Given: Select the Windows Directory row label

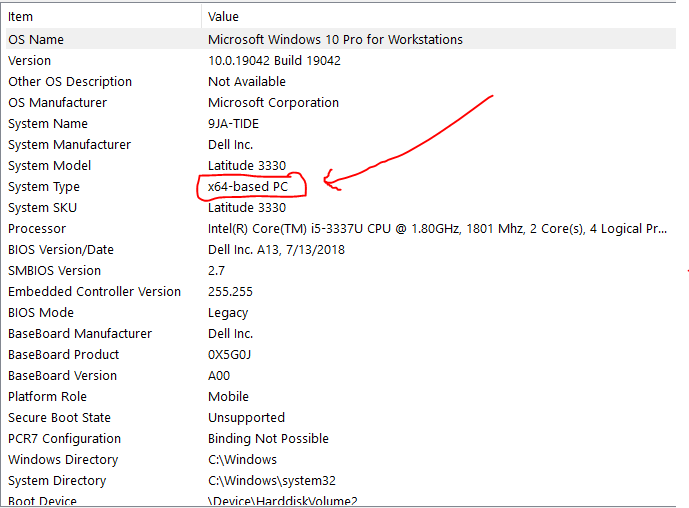Looking at the screenshot, I should [x=63, y=460].
